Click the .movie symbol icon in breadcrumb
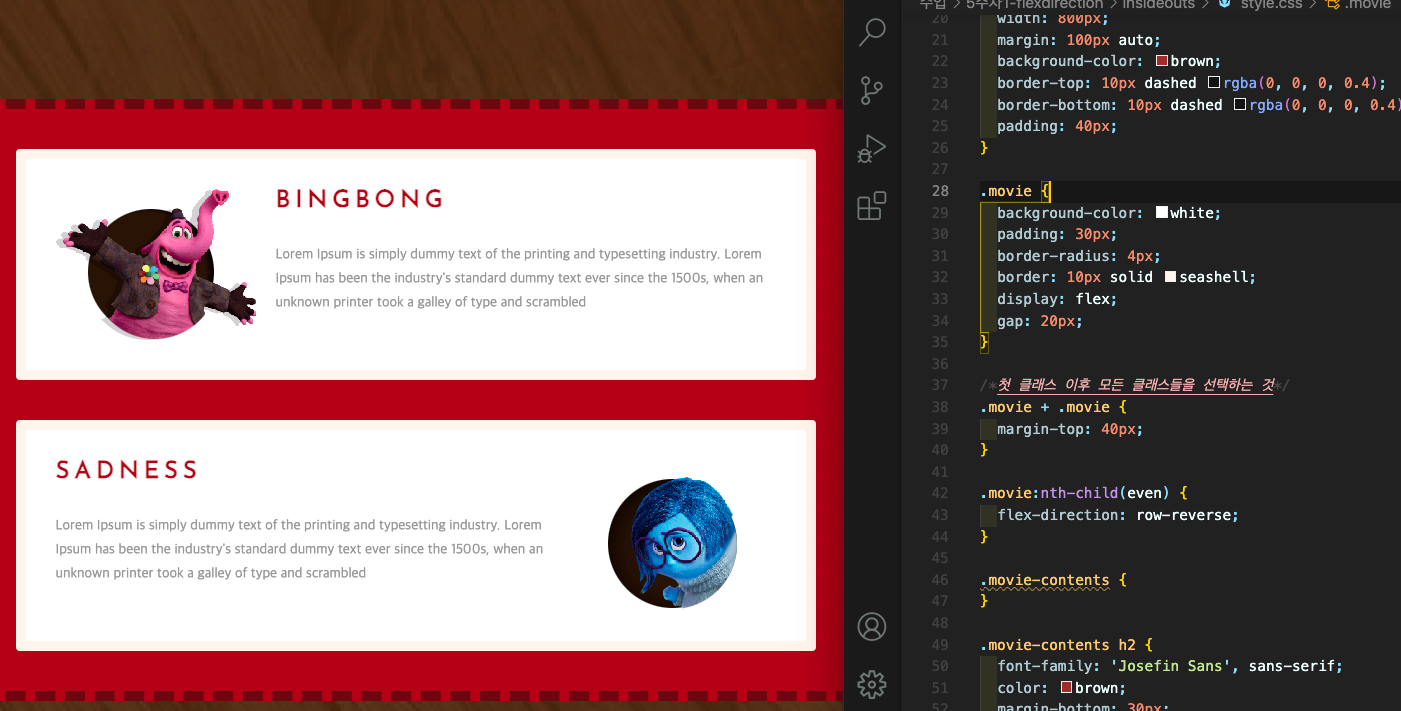 (1332, 5)
